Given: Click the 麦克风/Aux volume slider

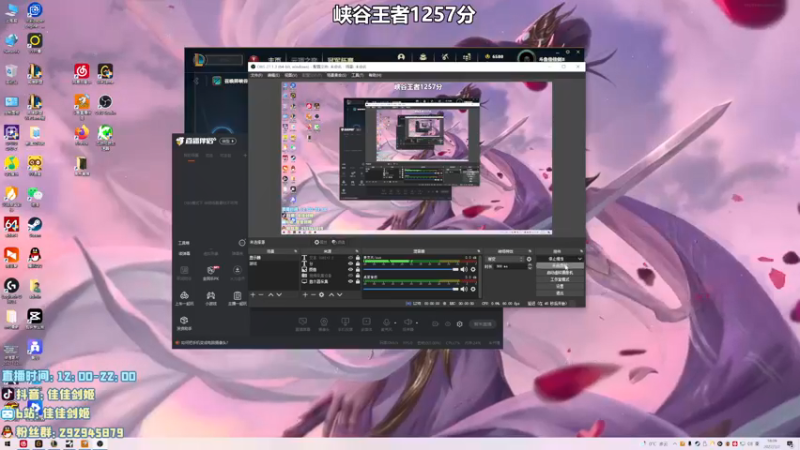Looking at the screenshot, I should point(411,269).
